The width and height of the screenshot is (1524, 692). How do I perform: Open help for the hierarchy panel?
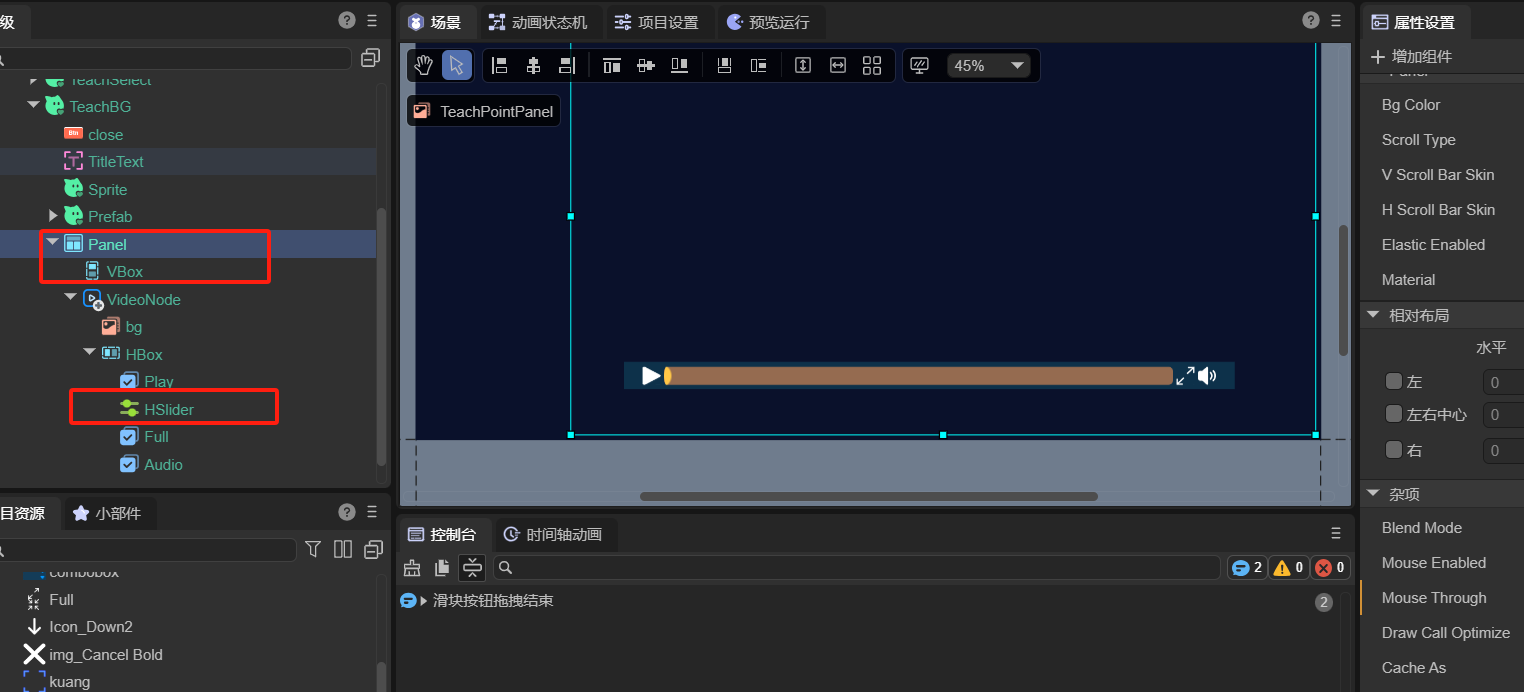[347, 20]
